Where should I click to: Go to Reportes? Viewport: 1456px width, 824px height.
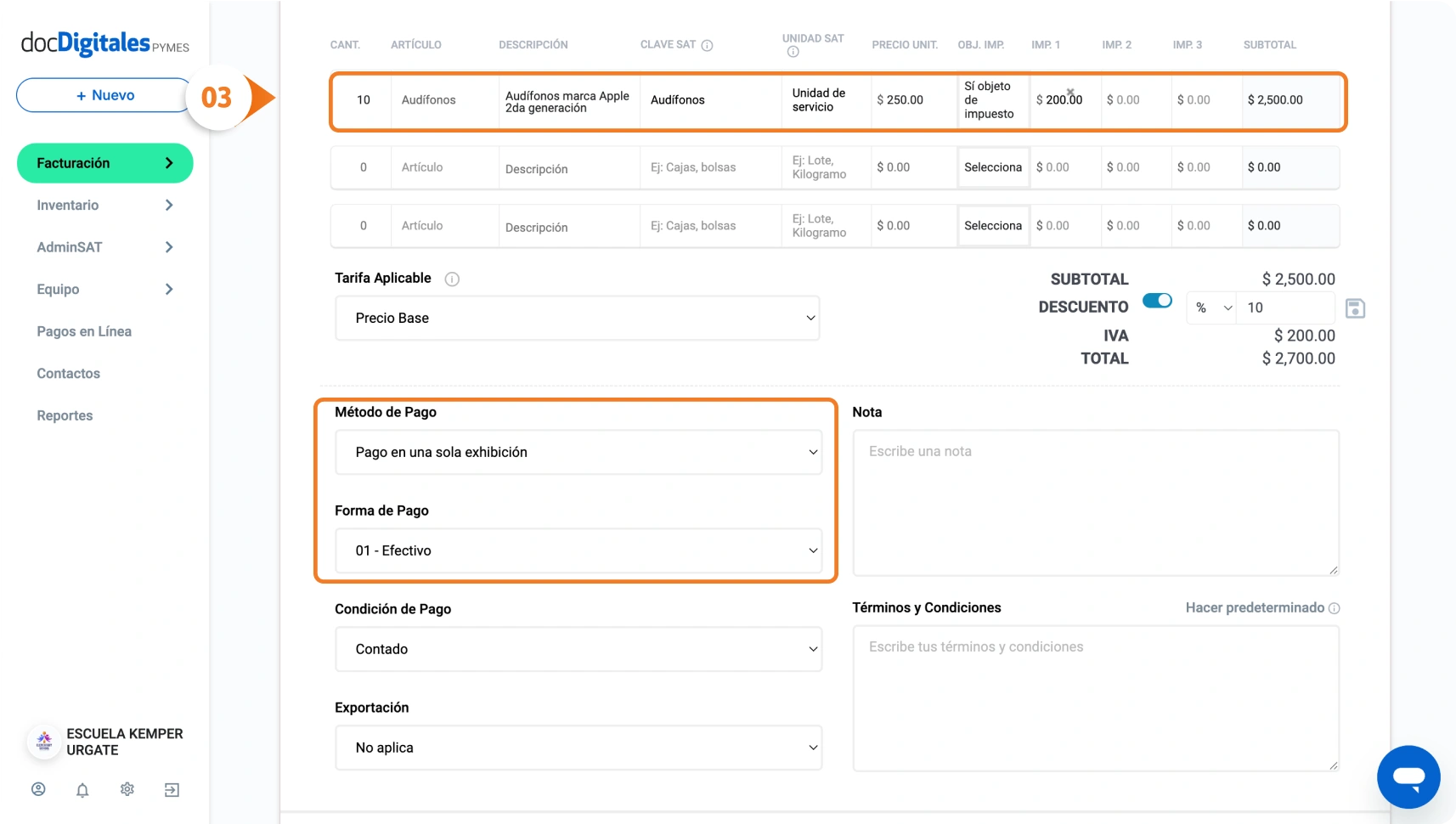point(65,415)
